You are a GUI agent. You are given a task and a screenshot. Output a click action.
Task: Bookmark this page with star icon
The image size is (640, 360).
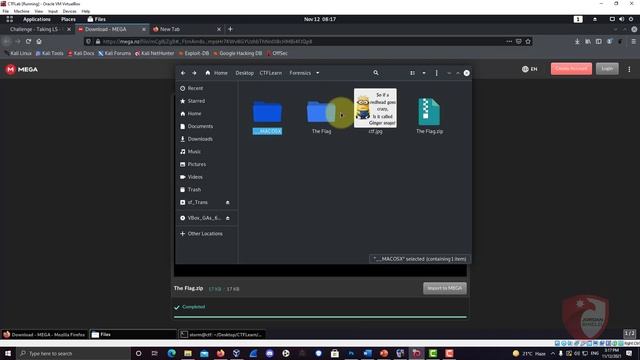coord(528,41)
